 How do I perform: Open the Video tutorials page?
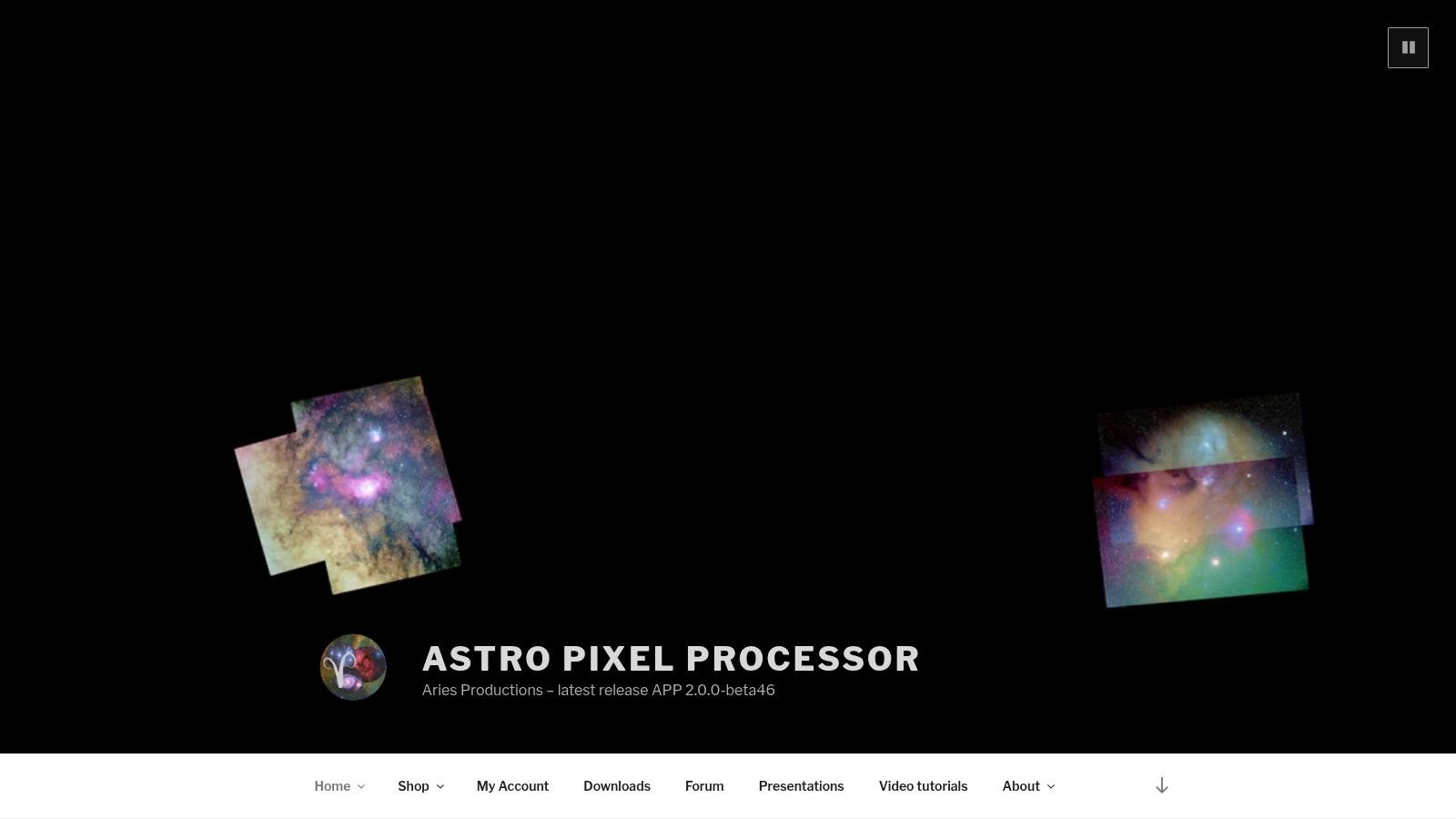pyautogui.click(x=923, y=786)
